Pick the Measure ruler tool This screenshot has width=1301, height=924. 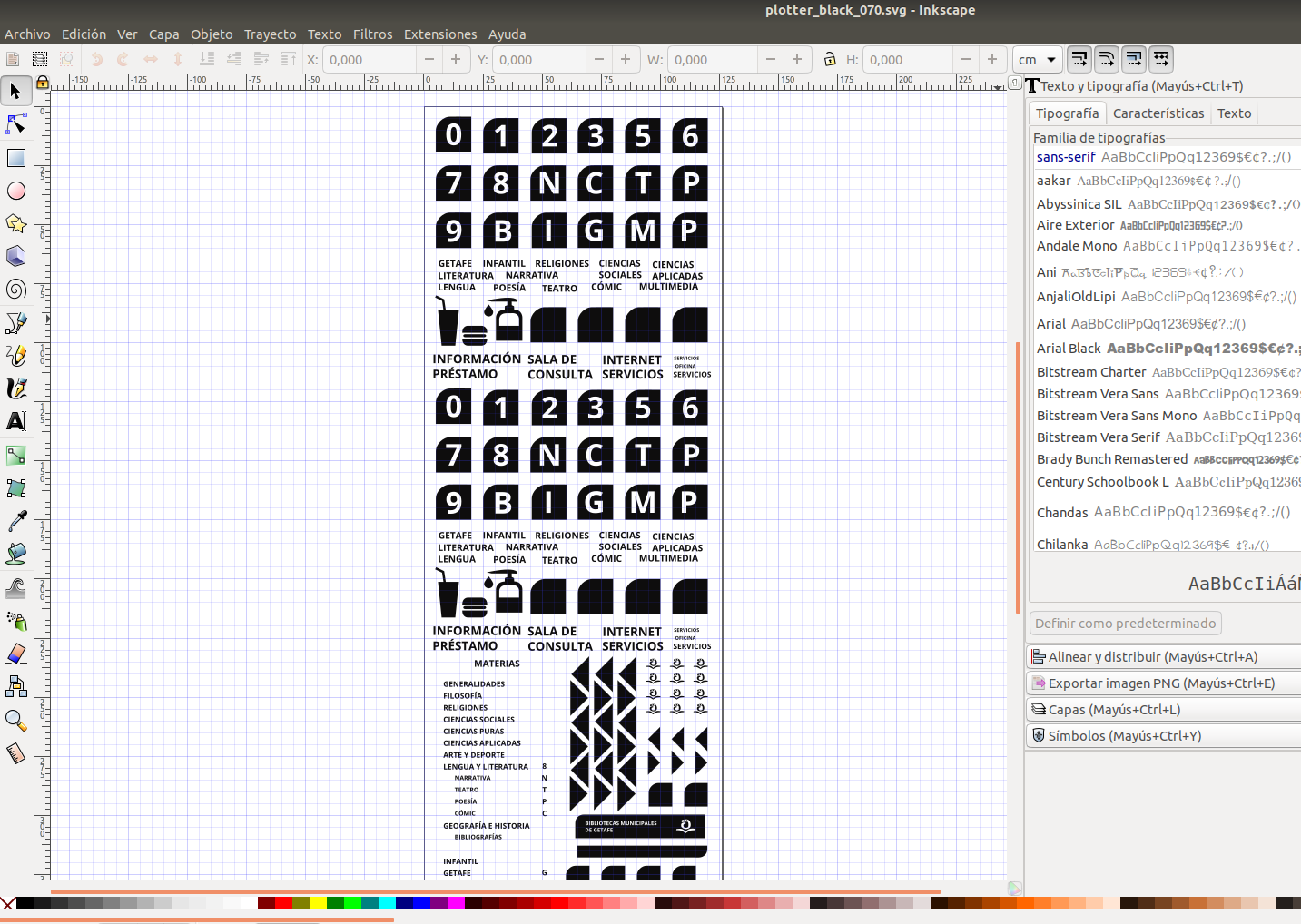(x=15, y=753)
